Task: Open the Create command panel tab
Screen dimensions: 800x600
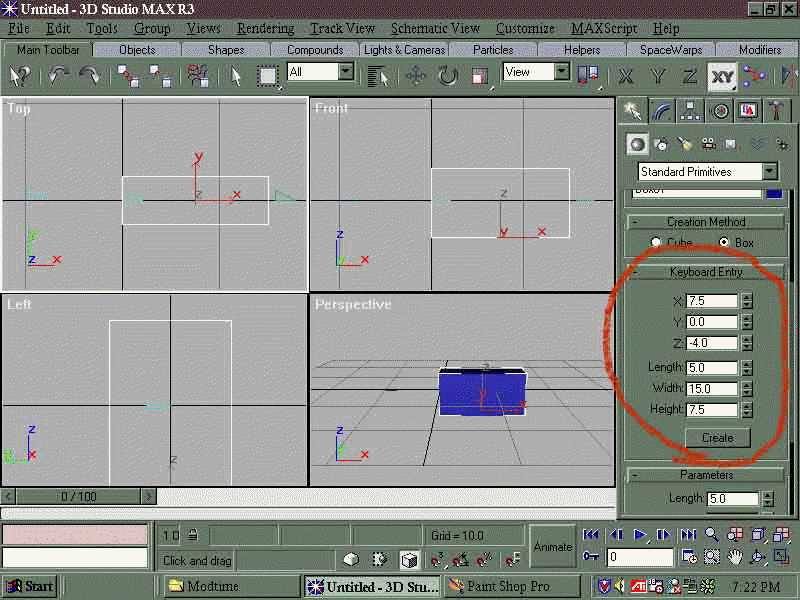Action: coord(633,110)
